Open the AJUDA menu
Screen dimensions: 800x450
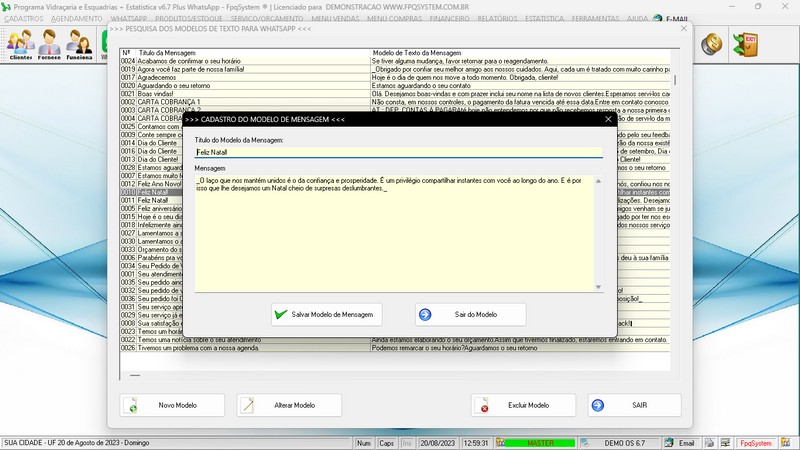pyautogui.click(x=637, y=19)
